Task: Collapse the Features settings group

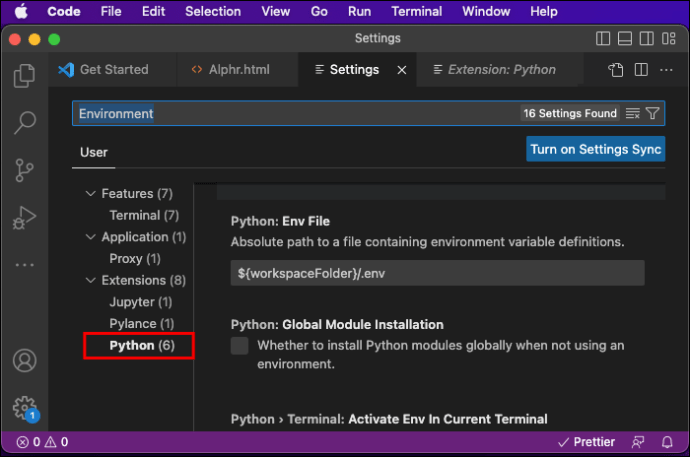Action: 90,194
